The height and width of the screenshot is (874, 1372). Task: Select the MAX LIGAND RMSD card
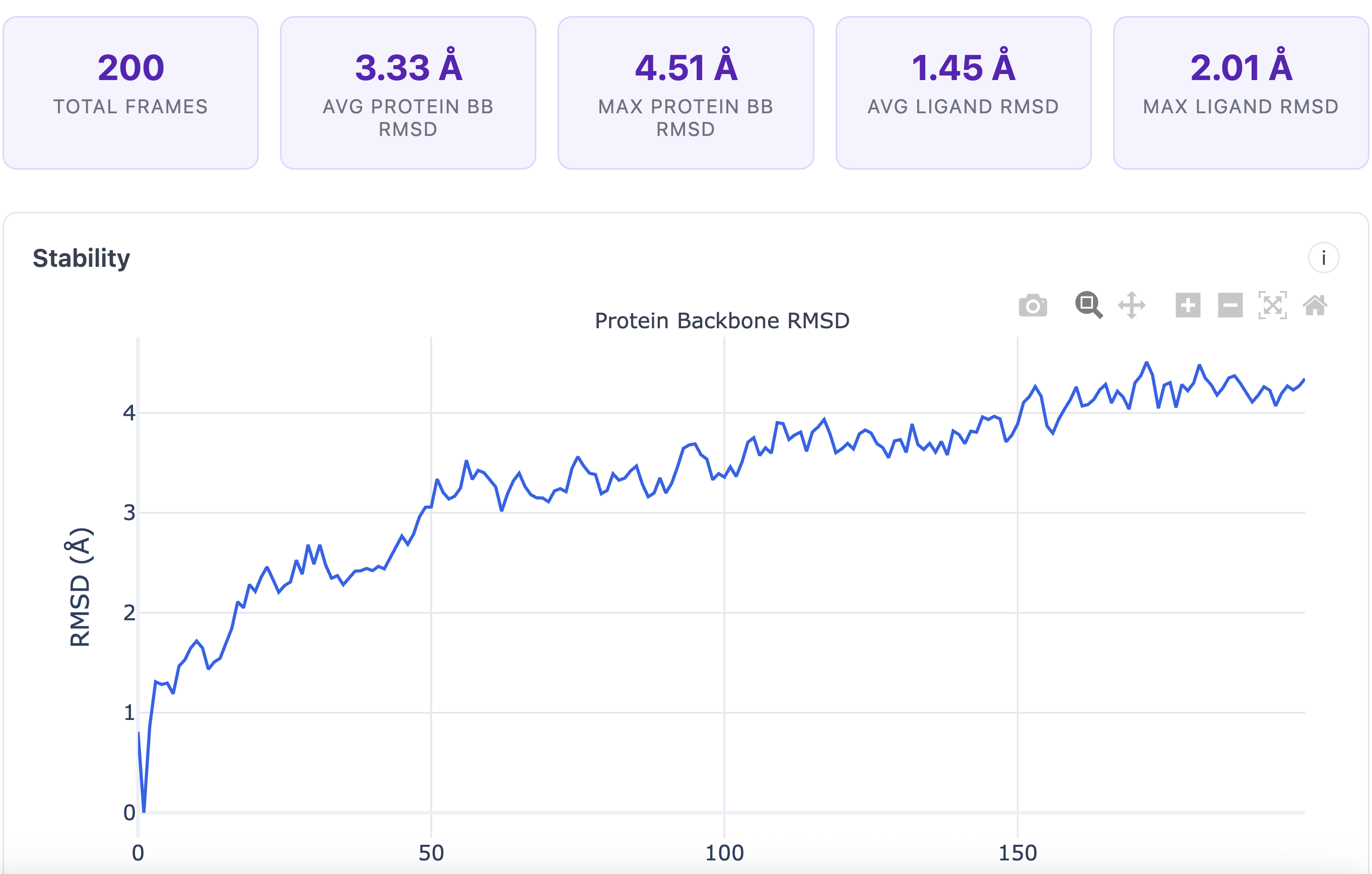(x=1241, y=91)
